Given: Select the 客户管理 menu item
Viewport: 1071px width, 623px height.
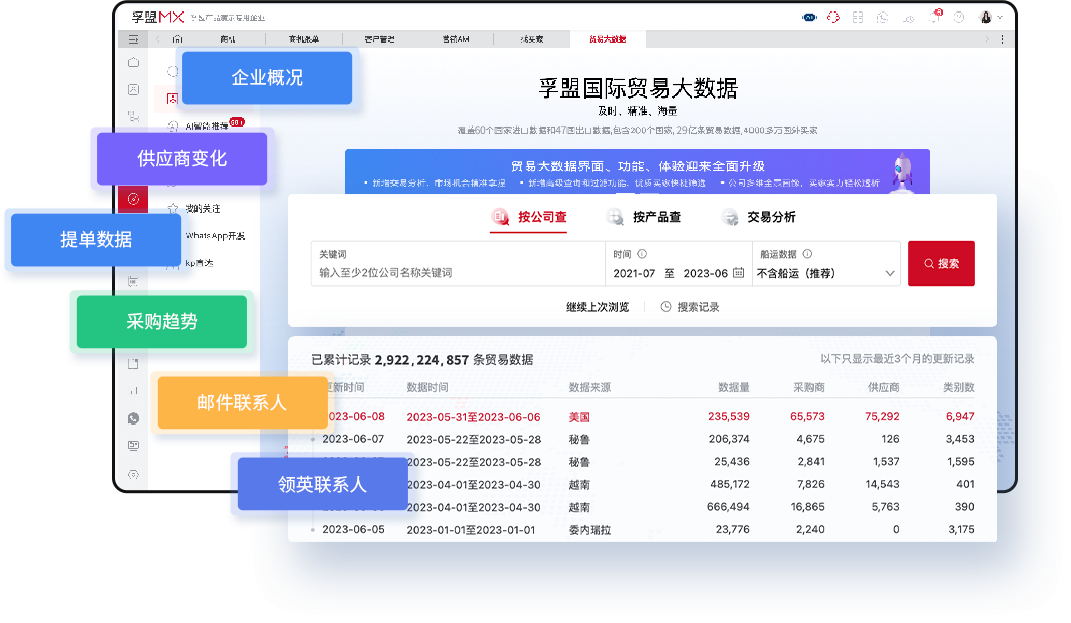Looking at the screenshot, I should [375, 37].
